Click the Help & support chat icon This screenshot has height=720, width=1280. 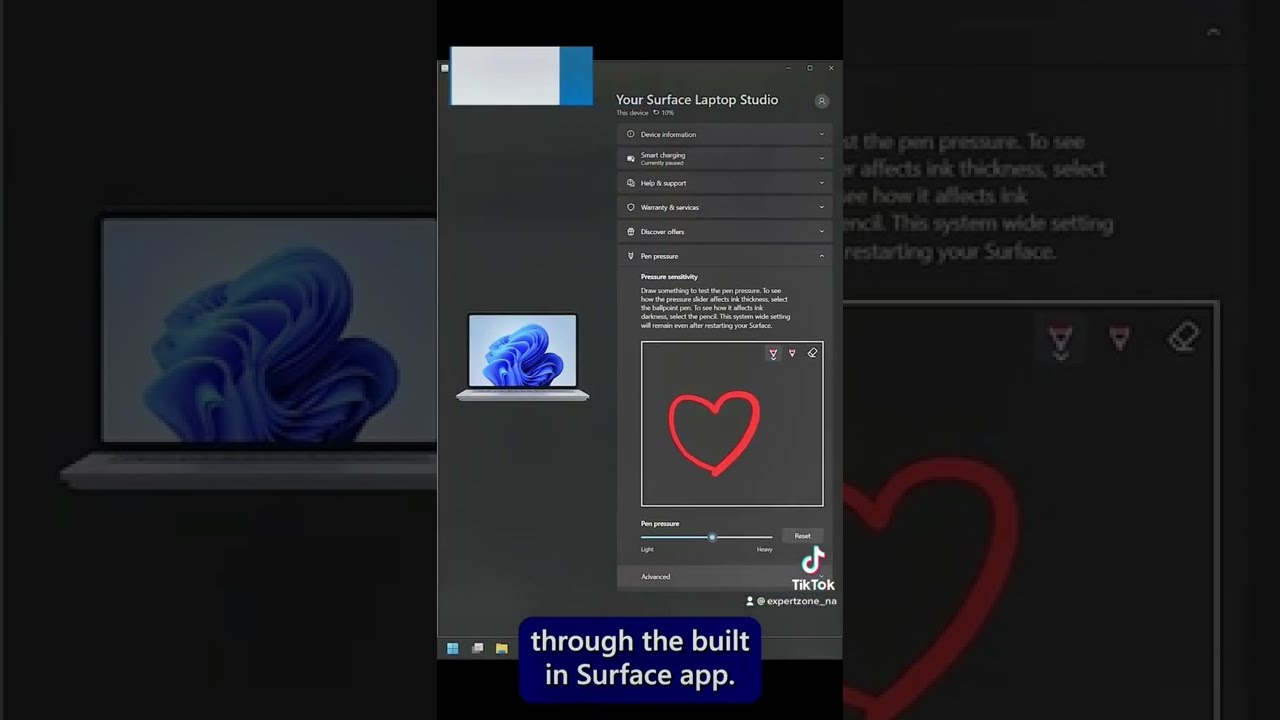pos(631,183)
